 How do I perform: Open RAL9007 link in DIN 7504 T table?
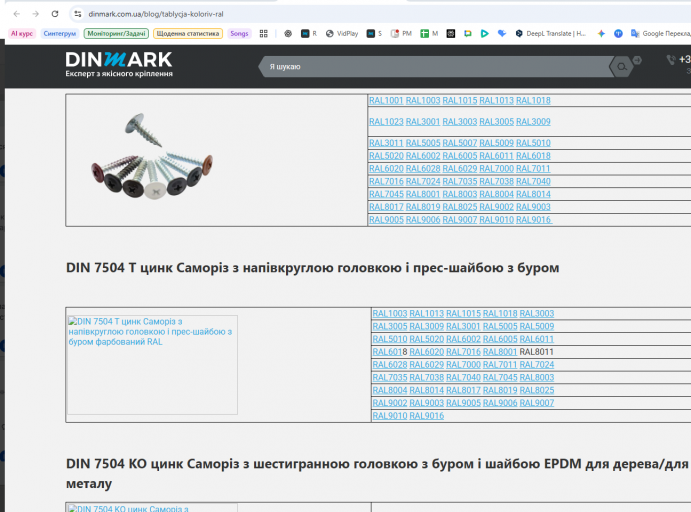tap(537, 403)
